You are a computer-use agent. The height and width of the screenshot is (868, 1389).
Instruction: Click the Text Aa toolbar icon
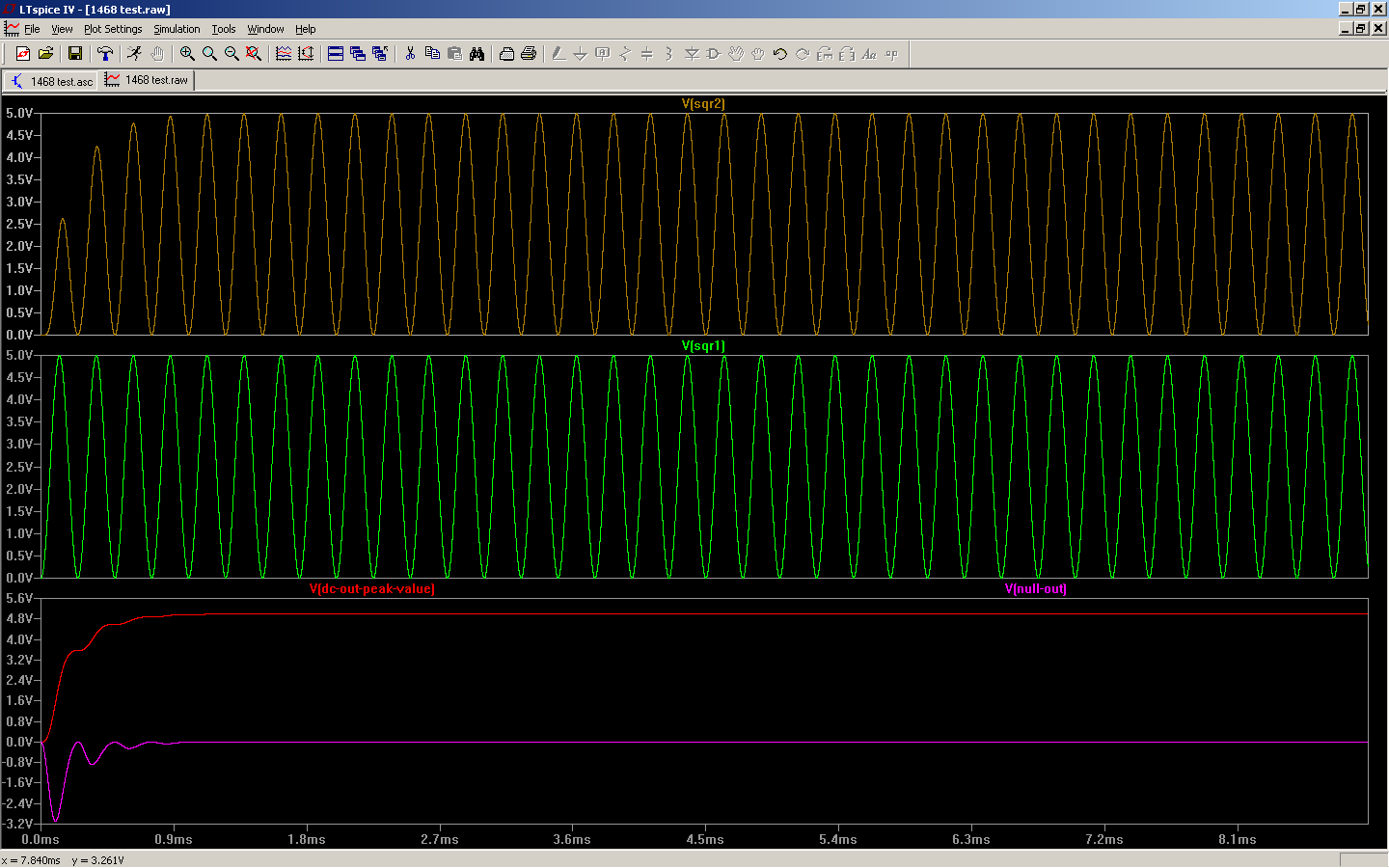coord(869,54)
